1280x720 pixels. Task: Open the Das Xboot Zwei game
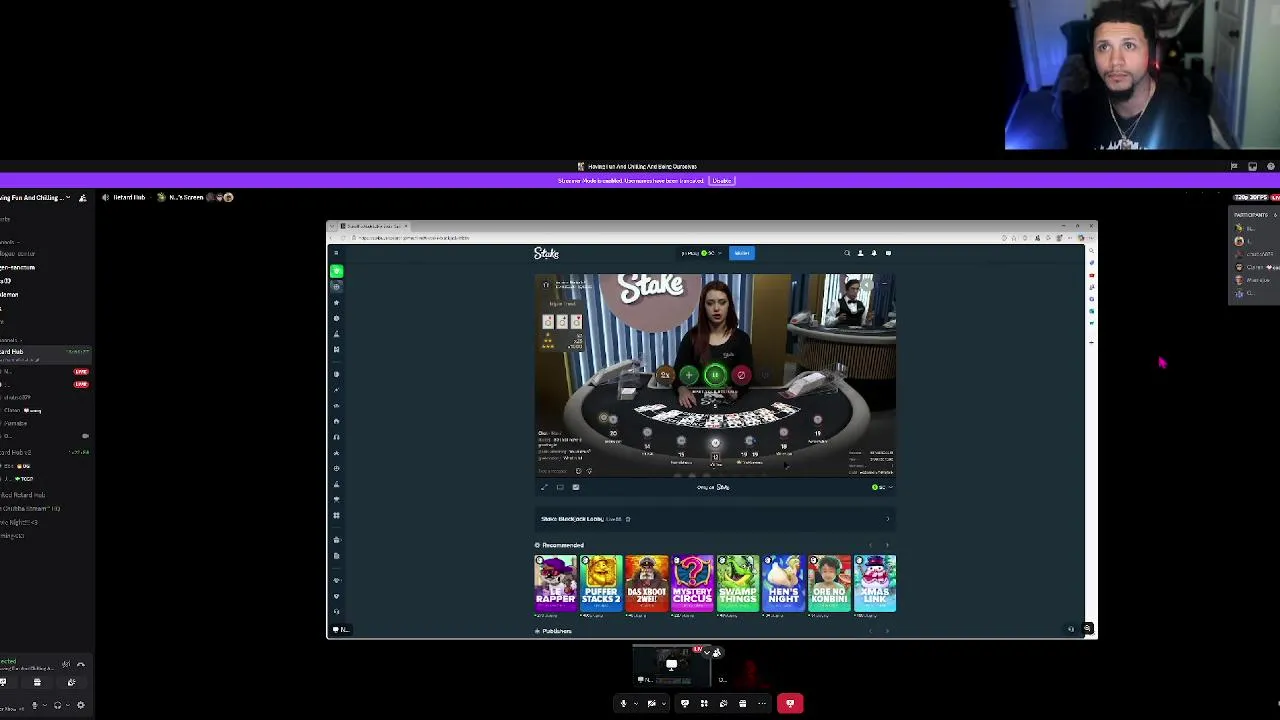[647, 583]
